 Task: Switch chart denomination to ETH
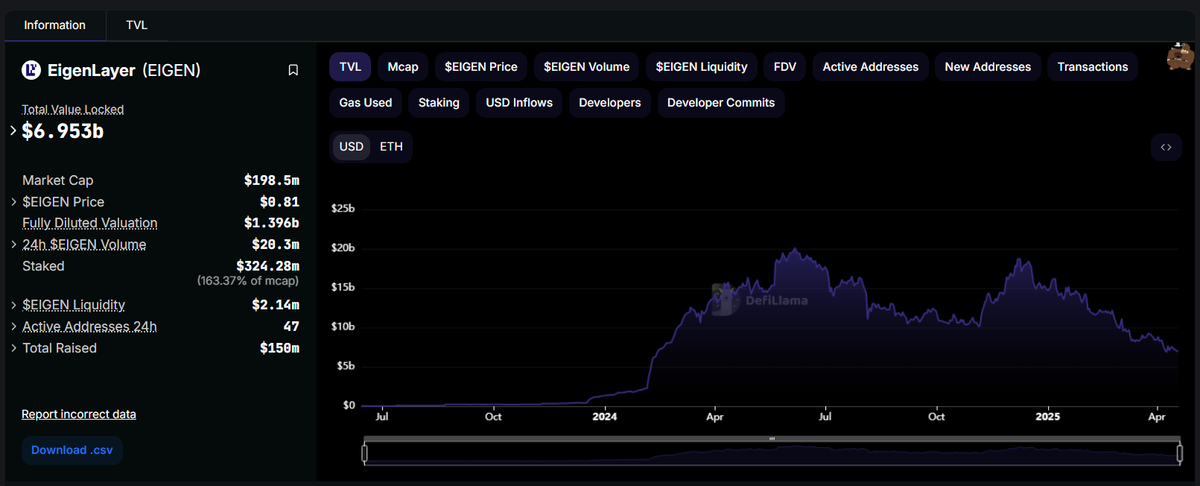pos(392,147)
